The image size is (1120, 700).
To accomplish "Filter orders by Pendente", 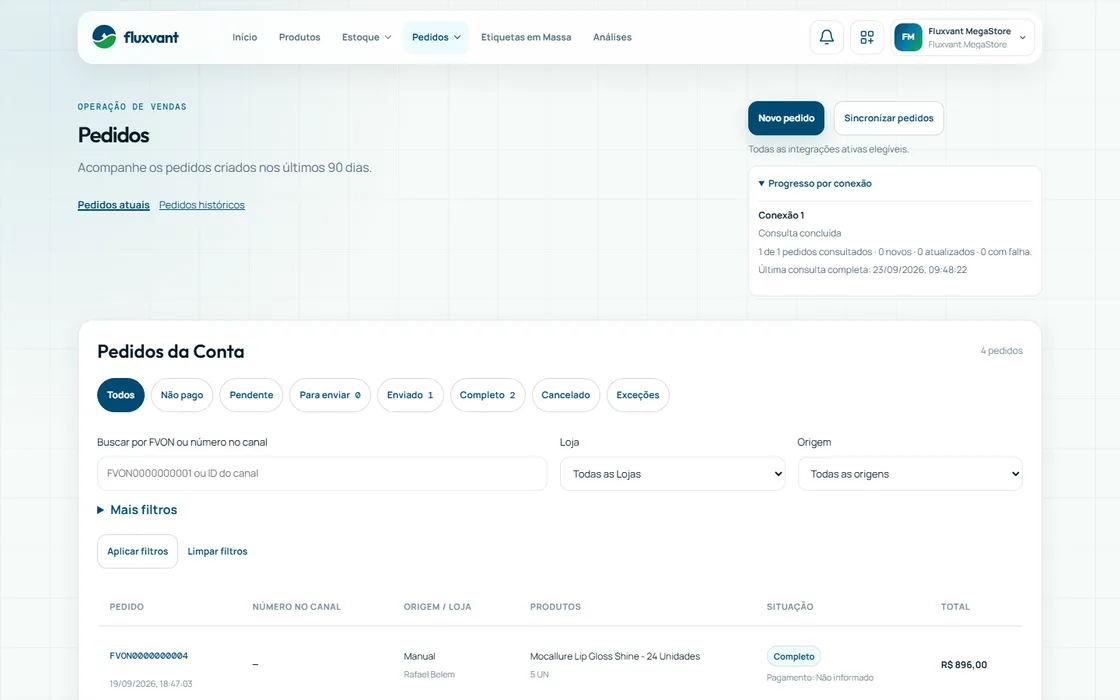I will (x=251, y=395).
